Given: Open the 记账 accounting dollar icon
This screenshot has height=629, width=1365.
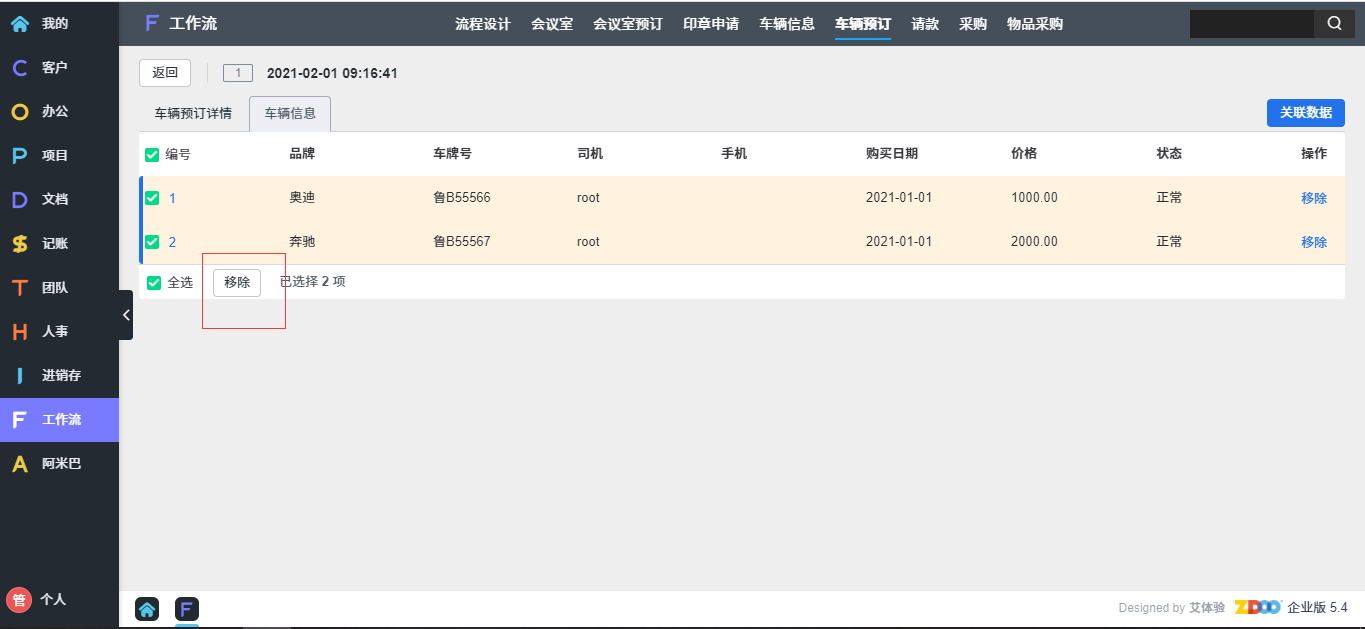Looking at the screenshot, I should pyautogui.click(x=19, y=244).
